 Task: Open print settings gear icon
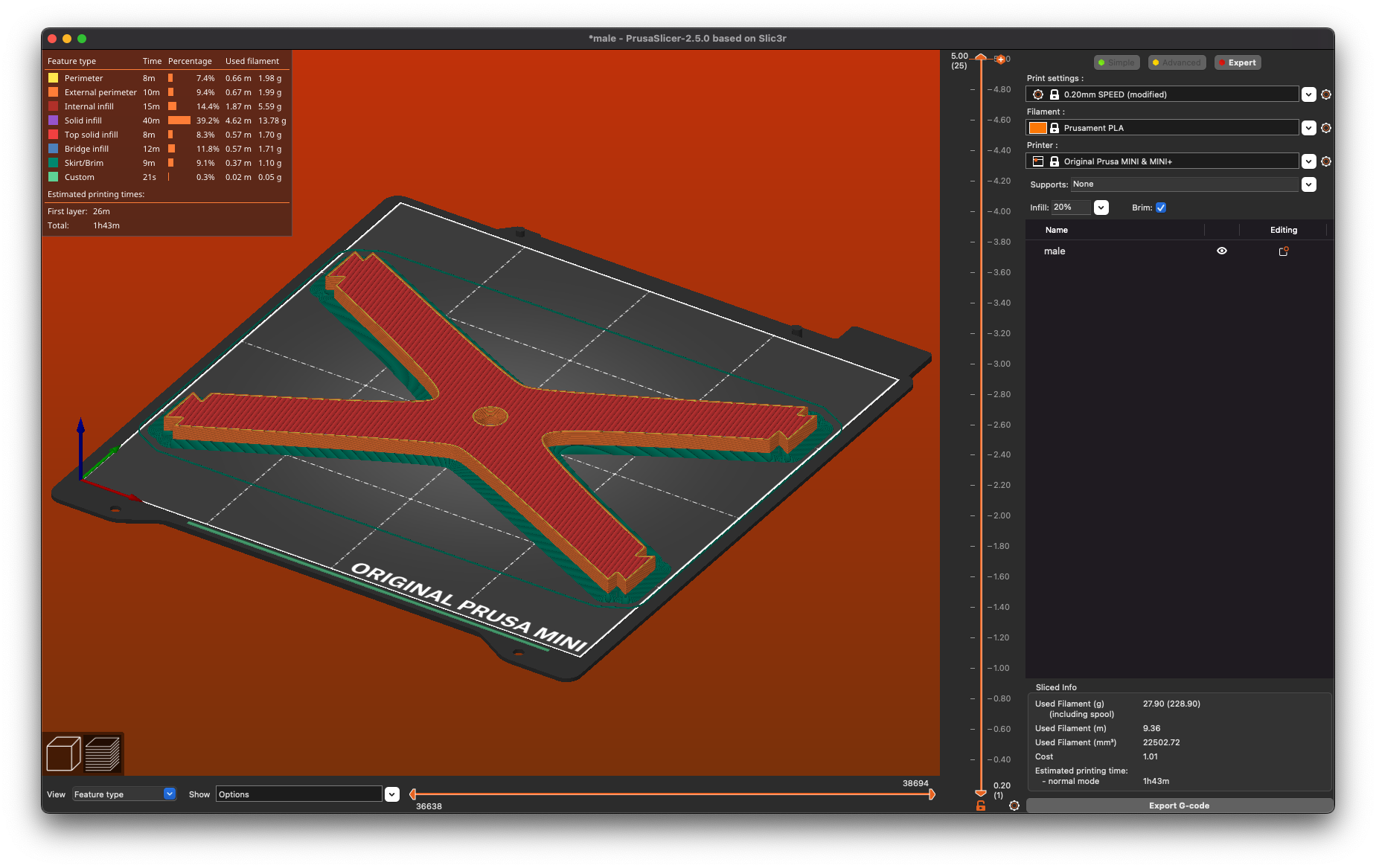click(x=1326, y=94)
